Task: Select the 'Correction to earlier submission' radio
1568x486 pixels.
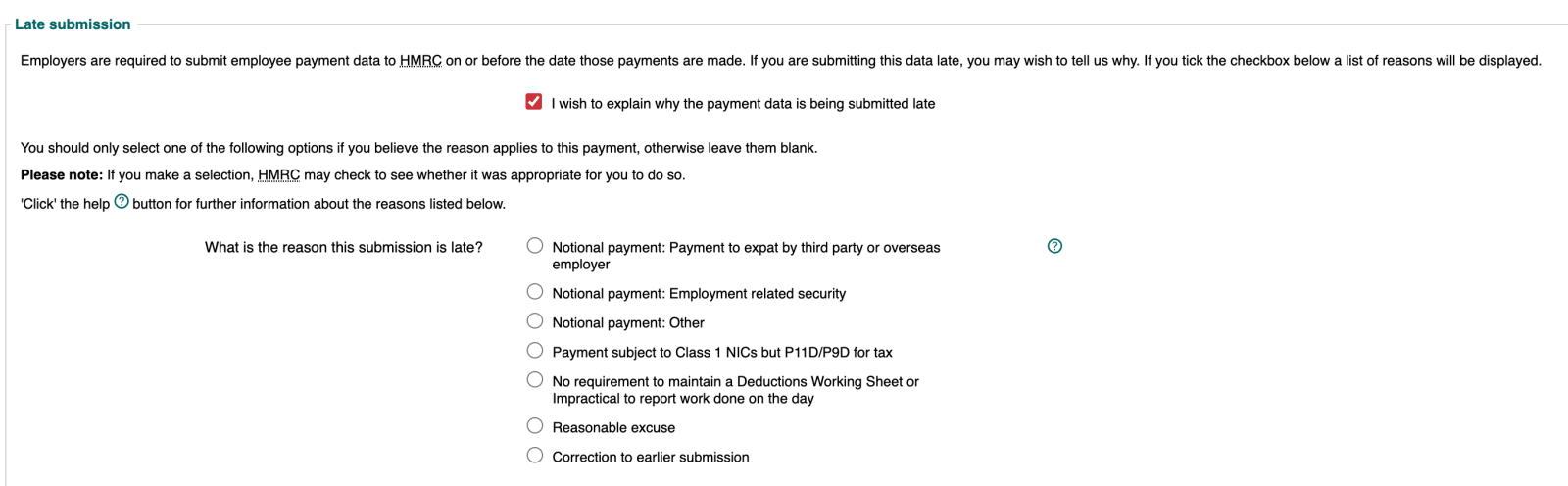Action: point(535,456)
